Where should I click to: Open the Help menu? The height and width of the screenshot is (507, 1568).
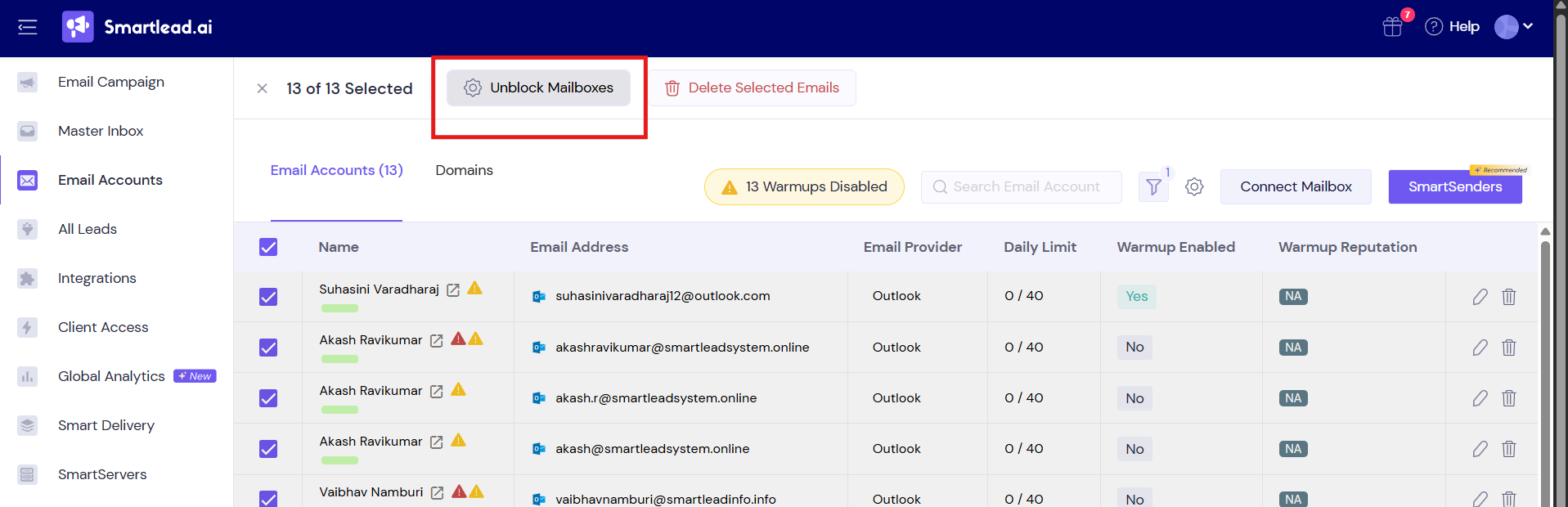1452,27
